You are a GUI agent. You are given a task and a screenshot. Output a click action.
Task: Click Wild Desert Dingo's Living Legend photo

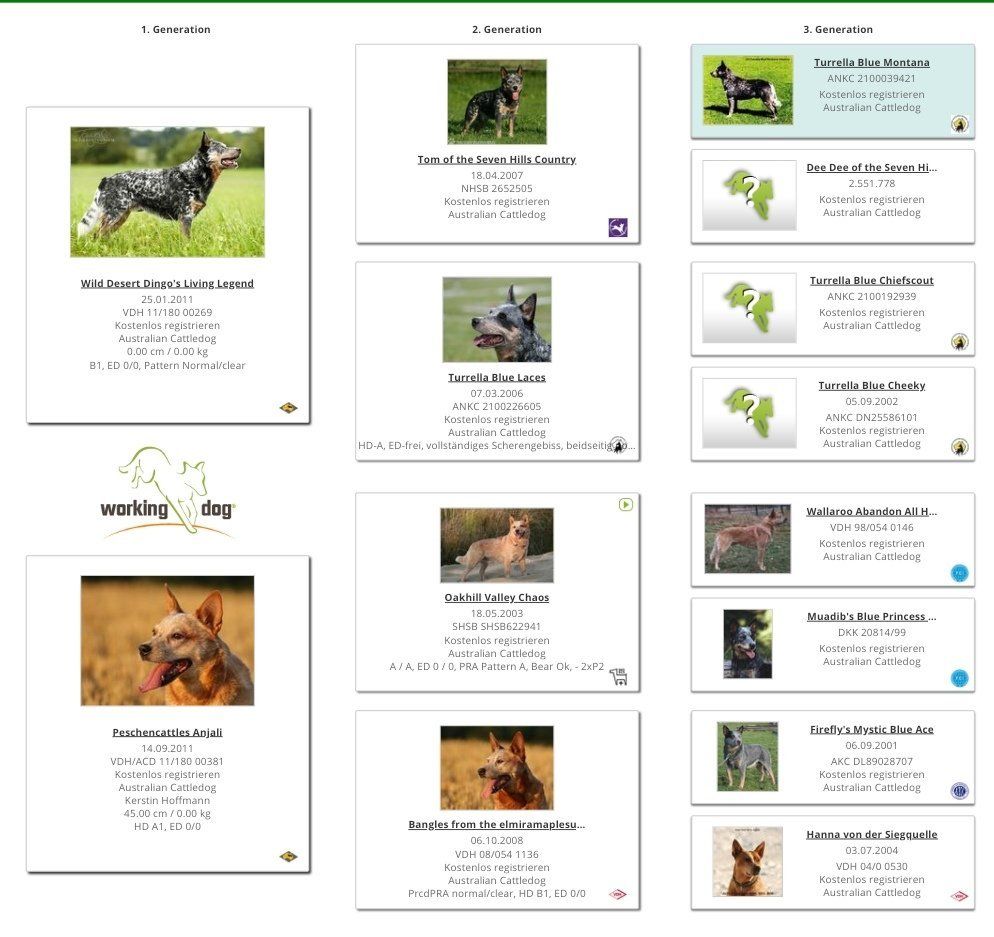167,192
